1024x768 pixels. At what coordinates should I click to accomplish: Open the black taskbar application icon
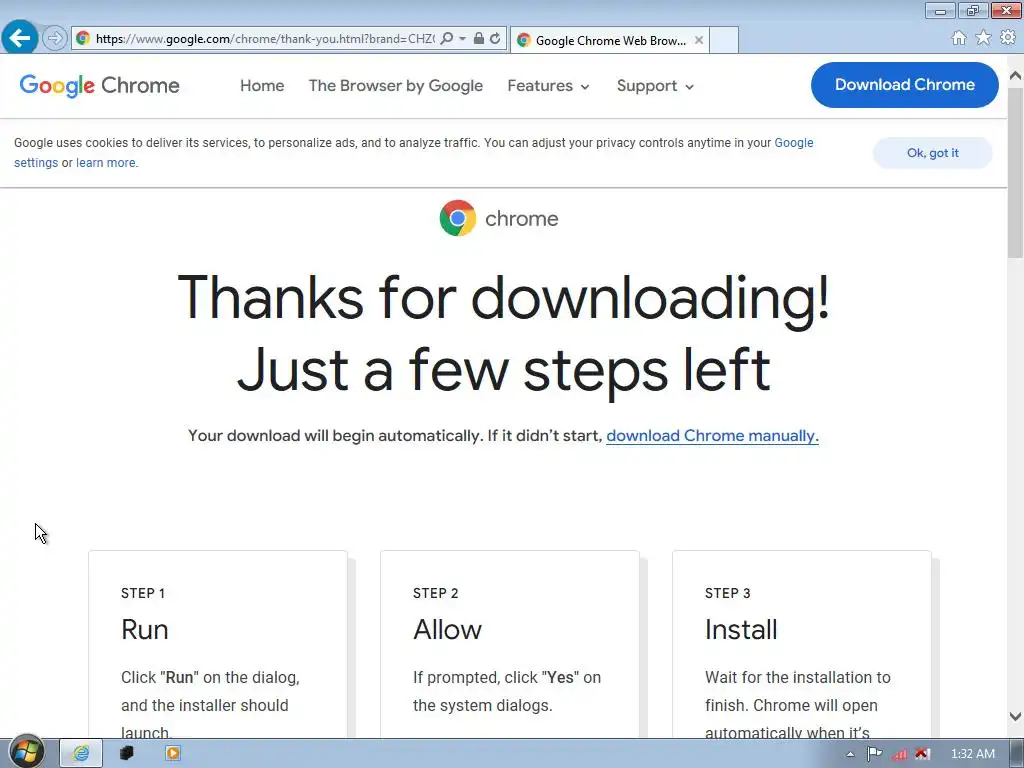(x=127, y=753)
